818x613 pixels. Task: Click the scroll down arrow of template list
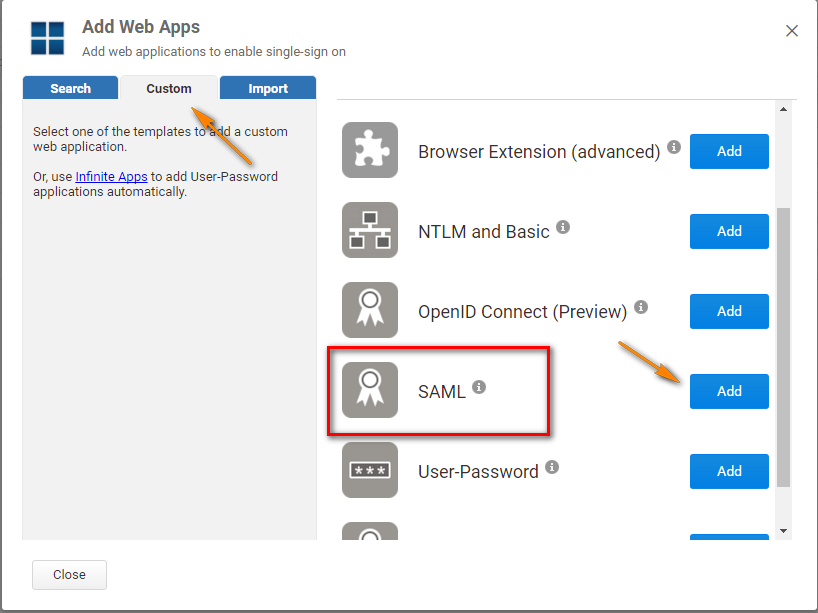[x=783, y=530]
